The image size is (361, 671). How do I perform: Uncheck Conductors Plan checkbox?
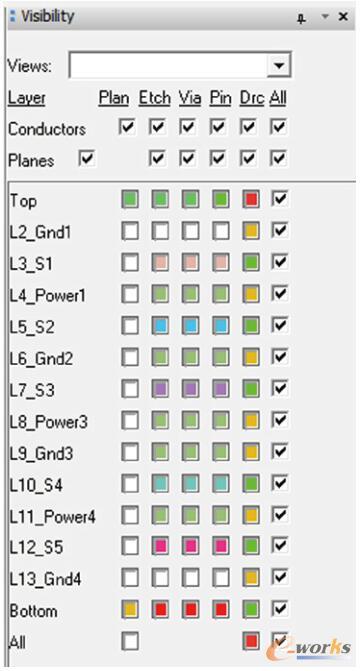coord(127,127)
